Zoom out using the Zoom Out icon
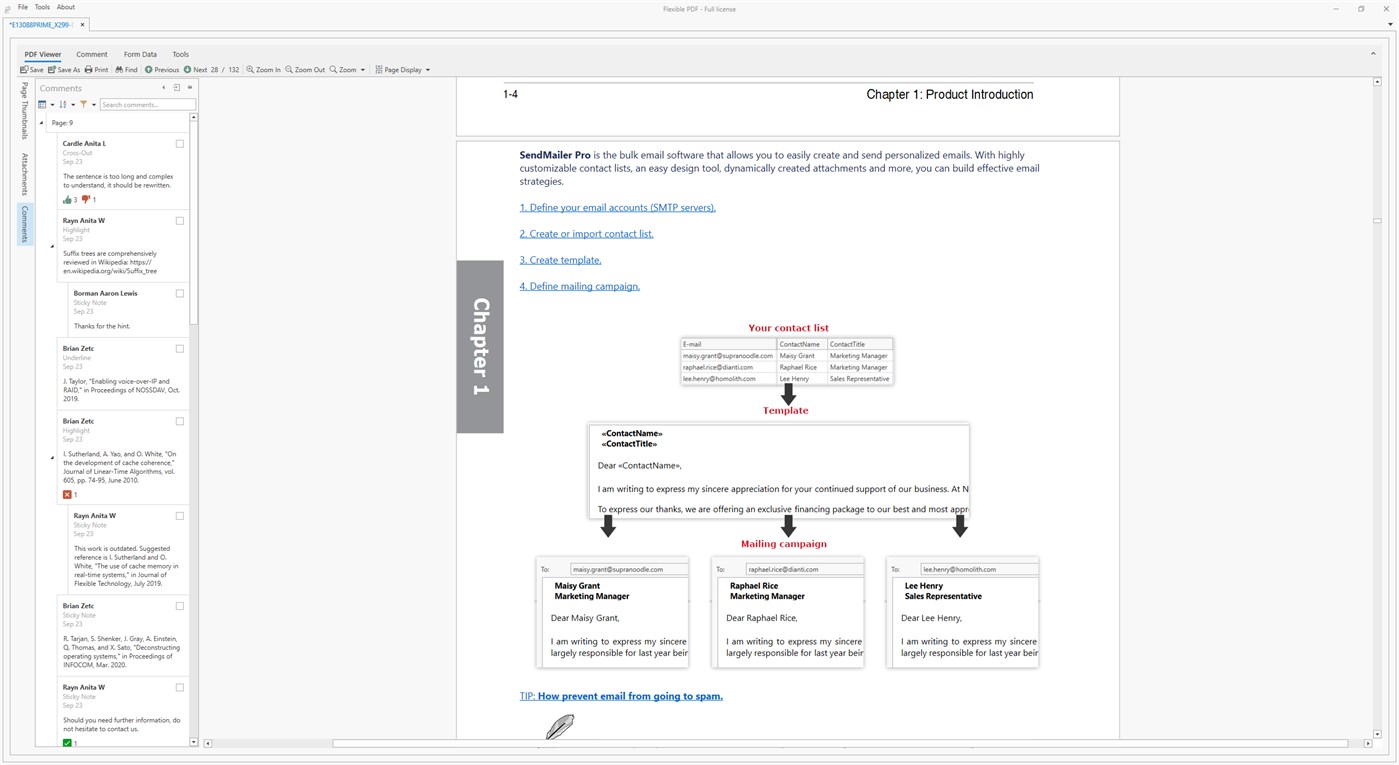The image size is (1399, 765). [303, 69]
